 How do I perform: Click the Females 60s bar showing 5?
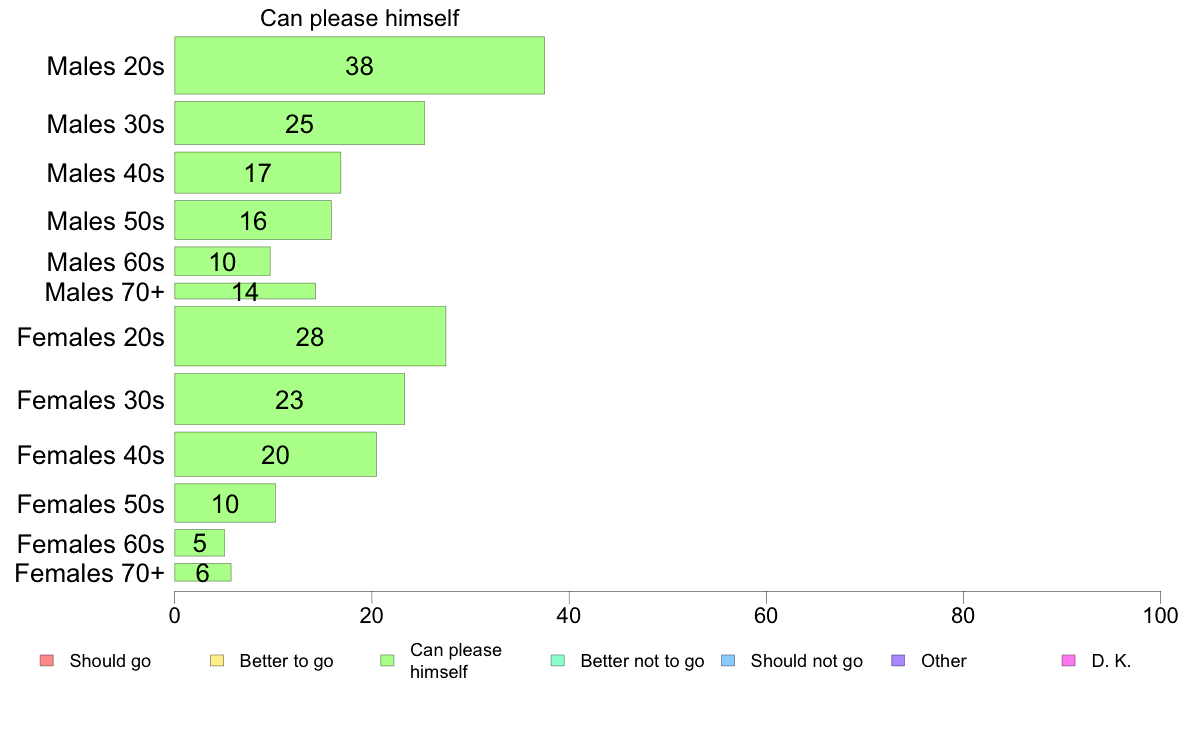coord(199,543)
